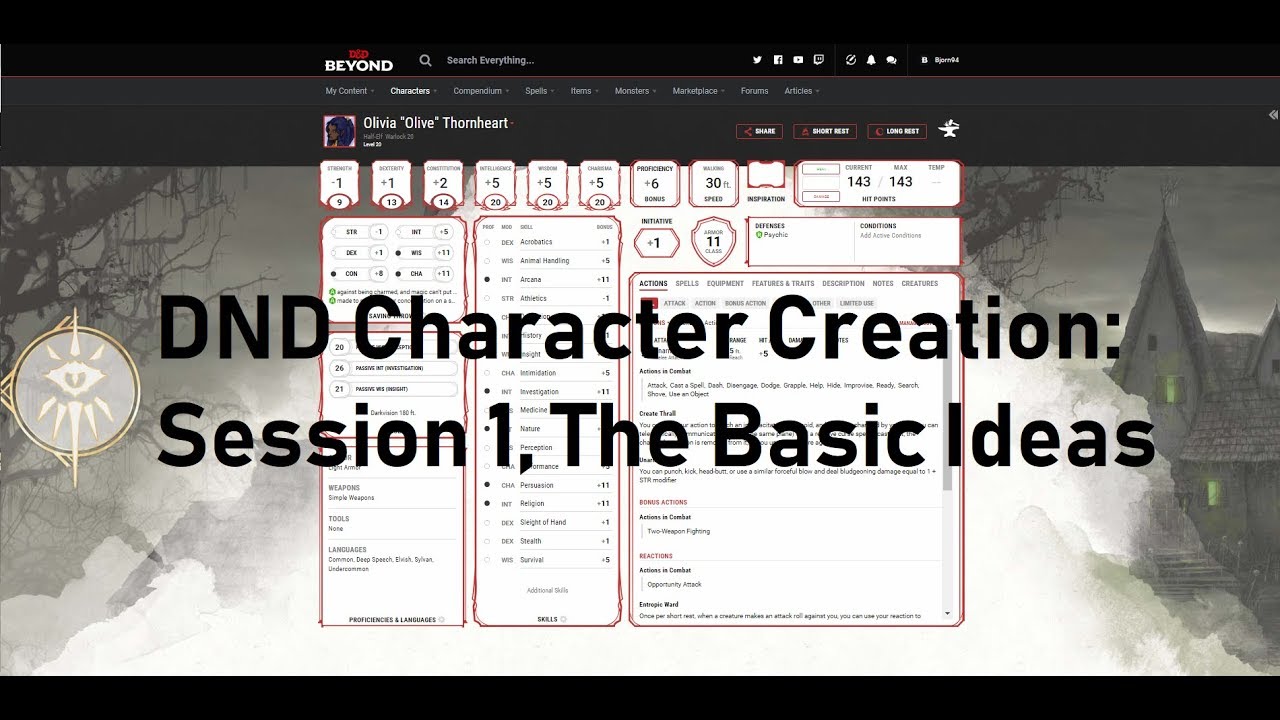
Task: Toggle Acrobatics proficiency marker
Action: click(x=487, y=242)
